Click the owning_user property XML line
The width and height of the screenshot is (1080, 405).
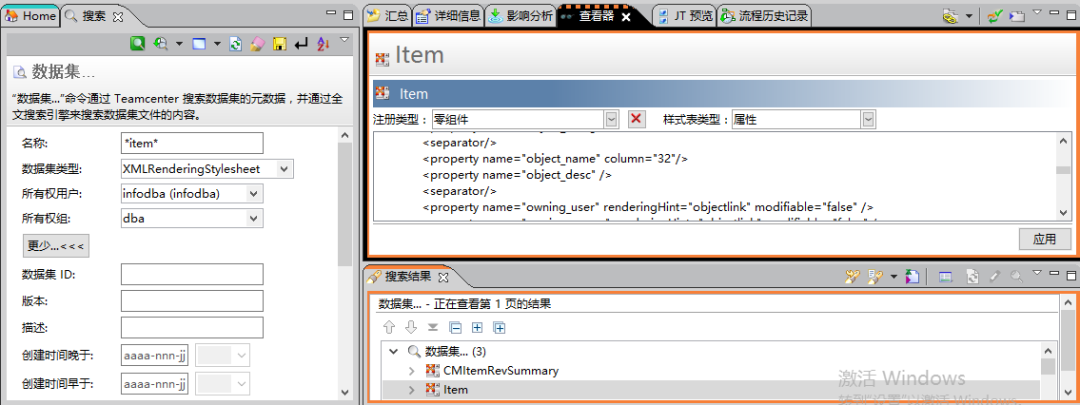[x=648, y=207]
